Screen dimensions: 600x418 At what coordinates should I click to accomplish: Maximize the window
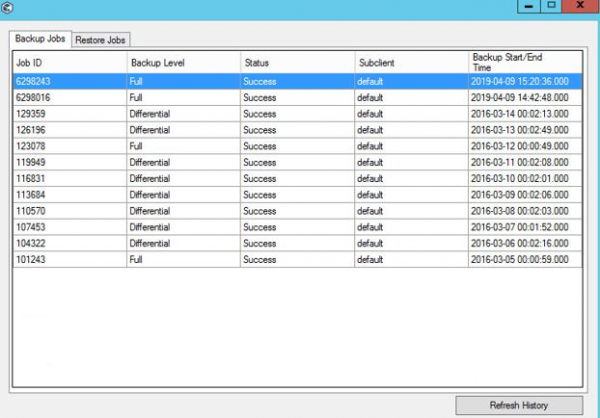(551, 7)
